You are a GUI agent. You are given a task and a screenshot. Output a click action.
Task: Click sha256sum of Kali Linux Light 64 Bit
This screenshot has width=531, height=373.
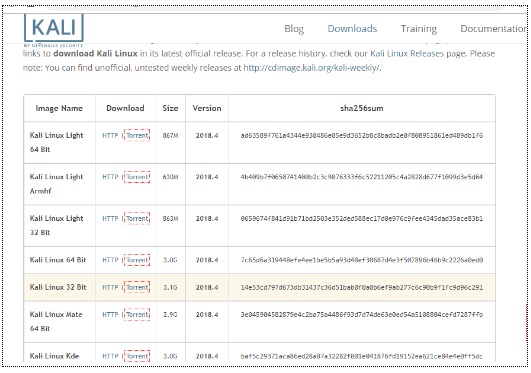pyautogui.click(x=362, y=136)
